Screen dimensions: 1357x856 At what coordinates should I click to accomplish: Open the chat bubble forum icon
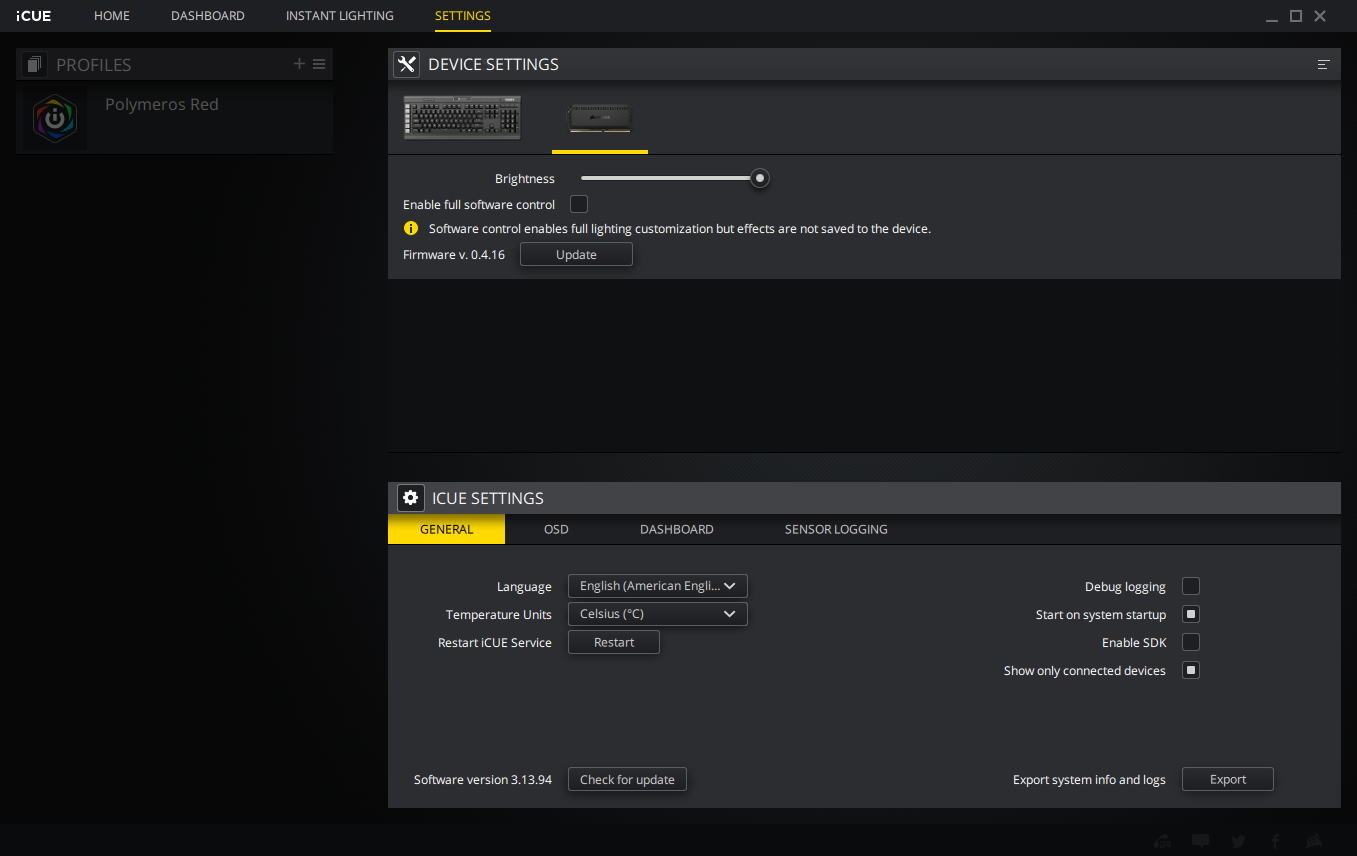click(x=1201, y=841)
